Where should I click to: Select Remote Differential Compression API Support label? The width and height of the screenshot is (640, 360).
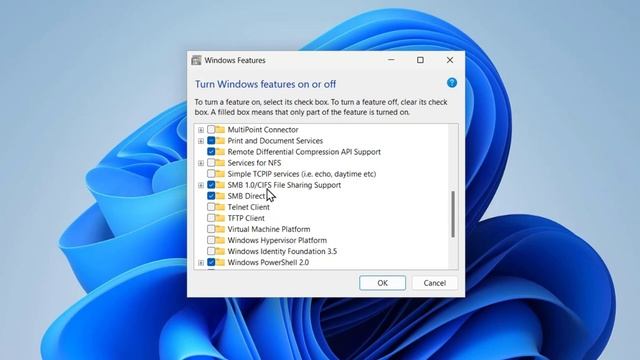(304, 152)
